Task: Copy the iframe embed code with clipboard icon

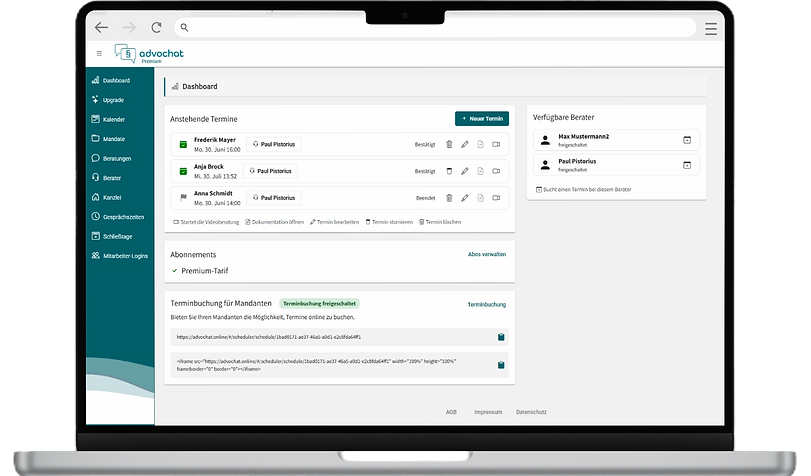Action: click(501, 365)
